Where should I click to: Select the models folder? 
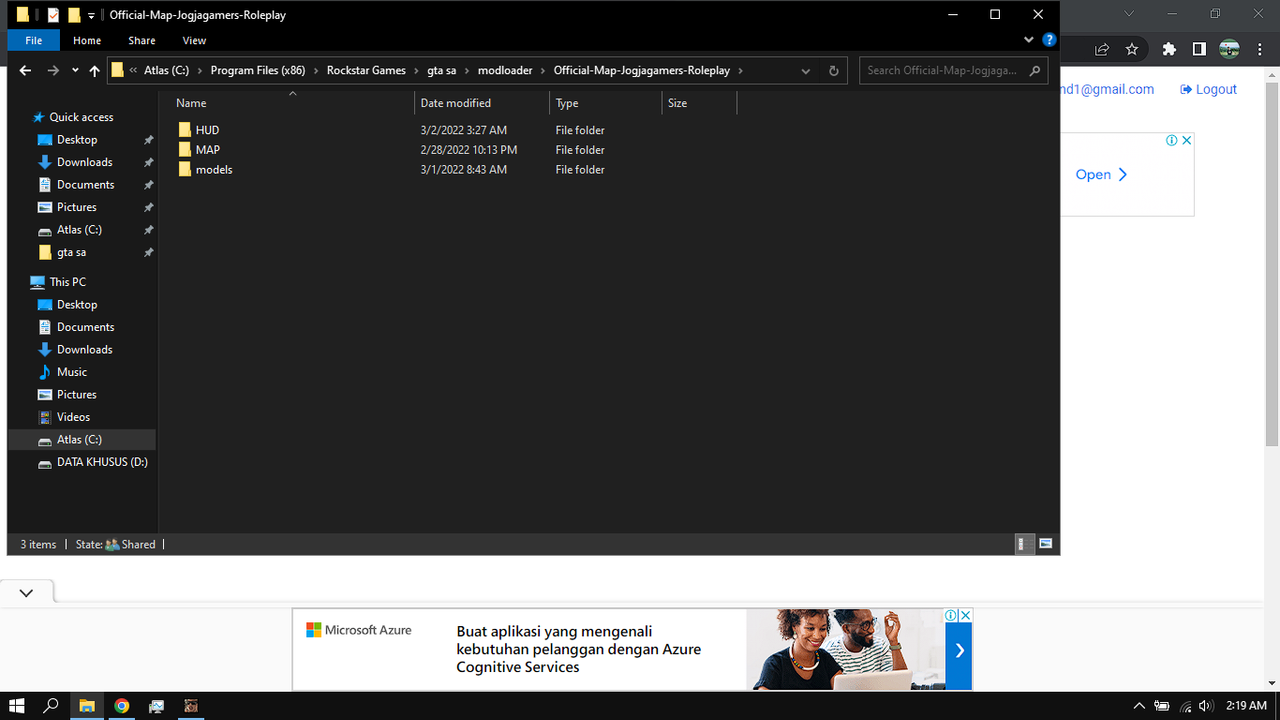pos(214,170)
